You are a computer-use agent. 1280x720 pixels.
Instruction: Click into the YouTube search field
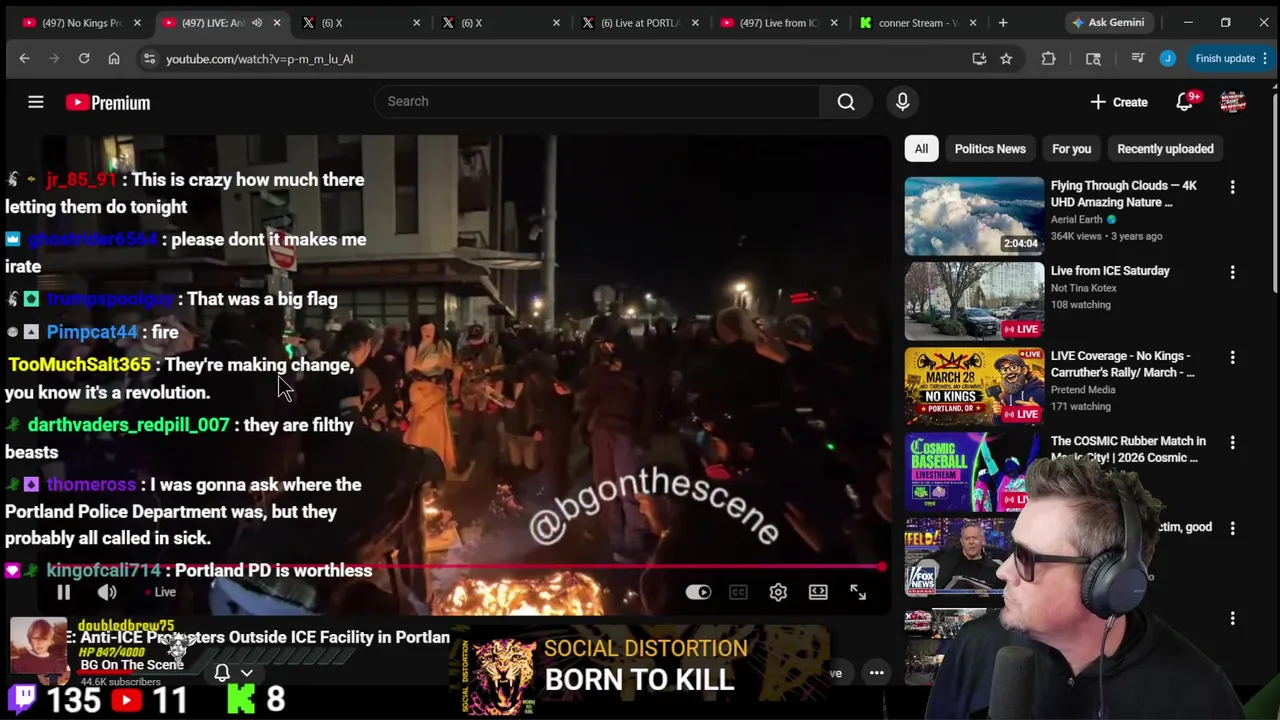coord(597,101)
